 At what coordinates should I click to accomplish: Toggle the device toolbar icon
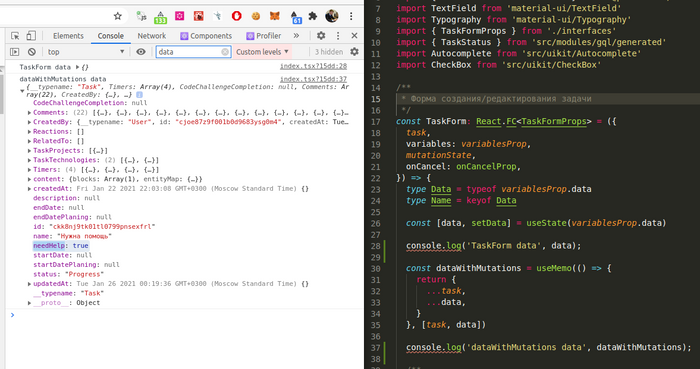pyautogui.click(x=31, y=36)
